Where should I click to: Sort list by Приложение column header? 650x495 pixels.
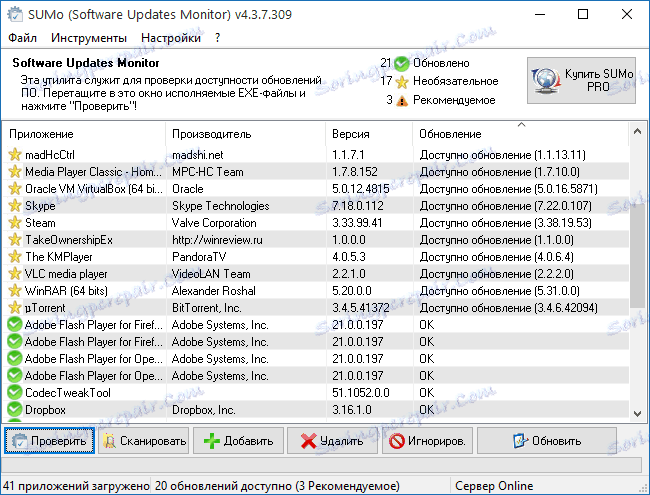point(84,134)
